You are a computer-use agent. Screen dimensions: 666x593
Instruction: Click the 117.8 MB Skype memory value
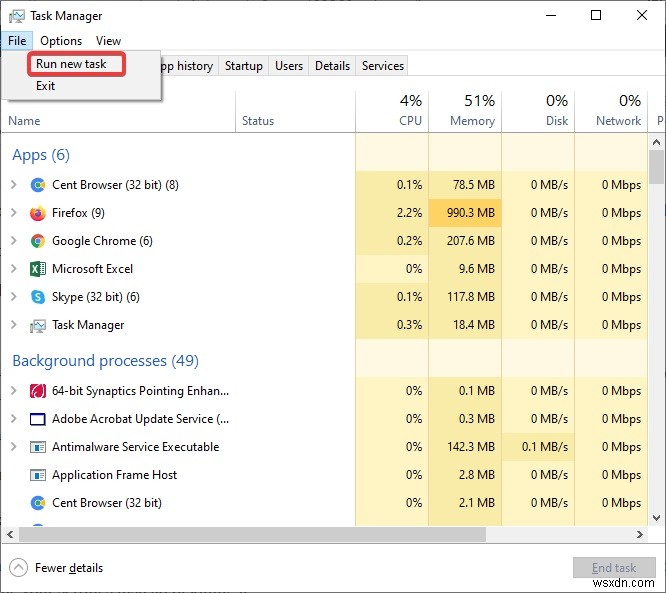[471, 297]
